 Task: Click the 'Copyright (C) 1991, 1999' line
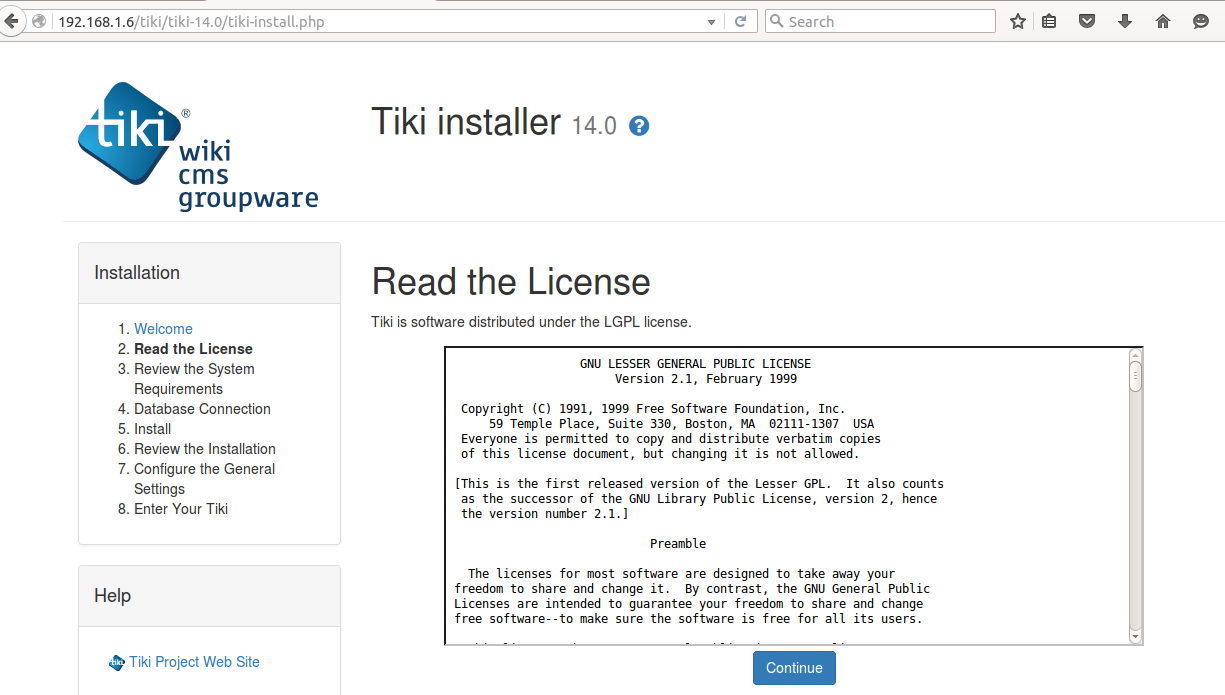(653, 409)
